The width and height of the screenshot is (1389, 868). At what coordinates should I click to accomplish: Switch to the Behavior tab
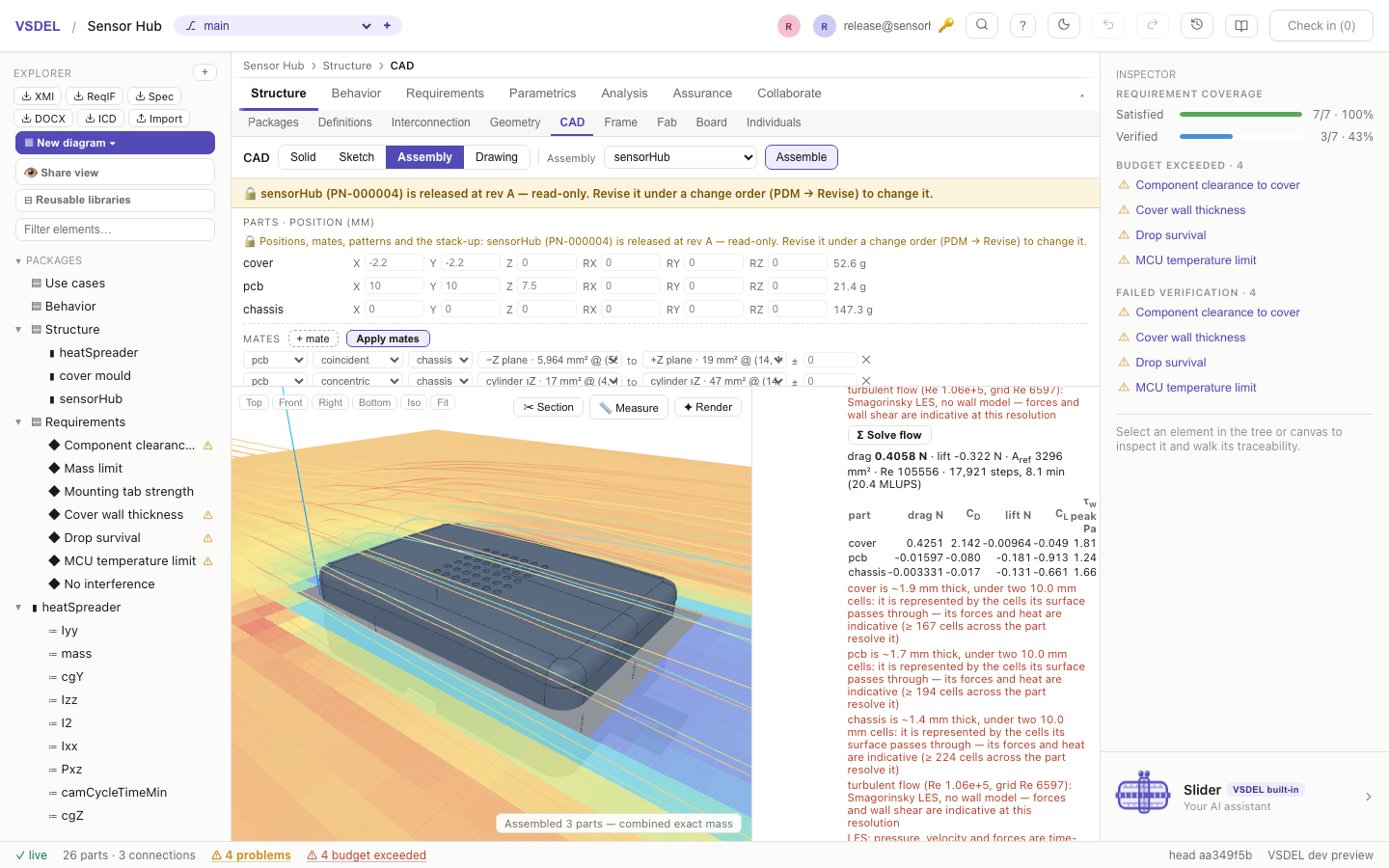coord(356,94)
